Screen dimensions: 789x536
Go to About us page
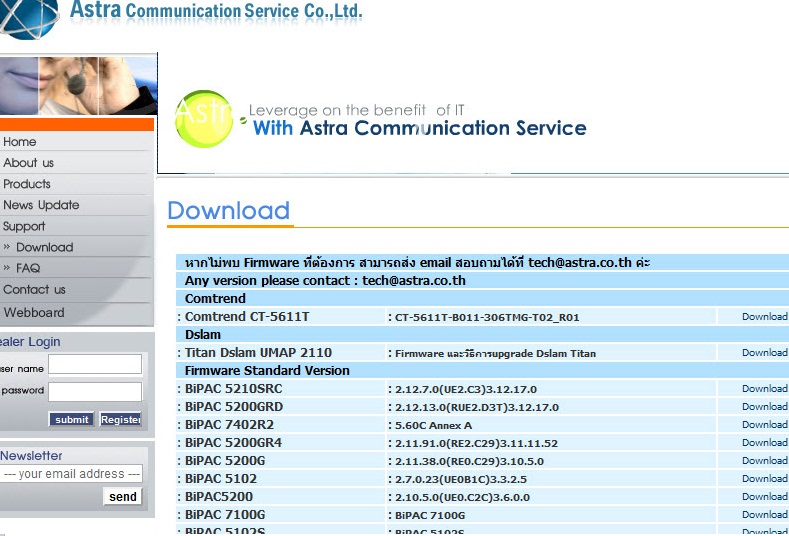28,163
